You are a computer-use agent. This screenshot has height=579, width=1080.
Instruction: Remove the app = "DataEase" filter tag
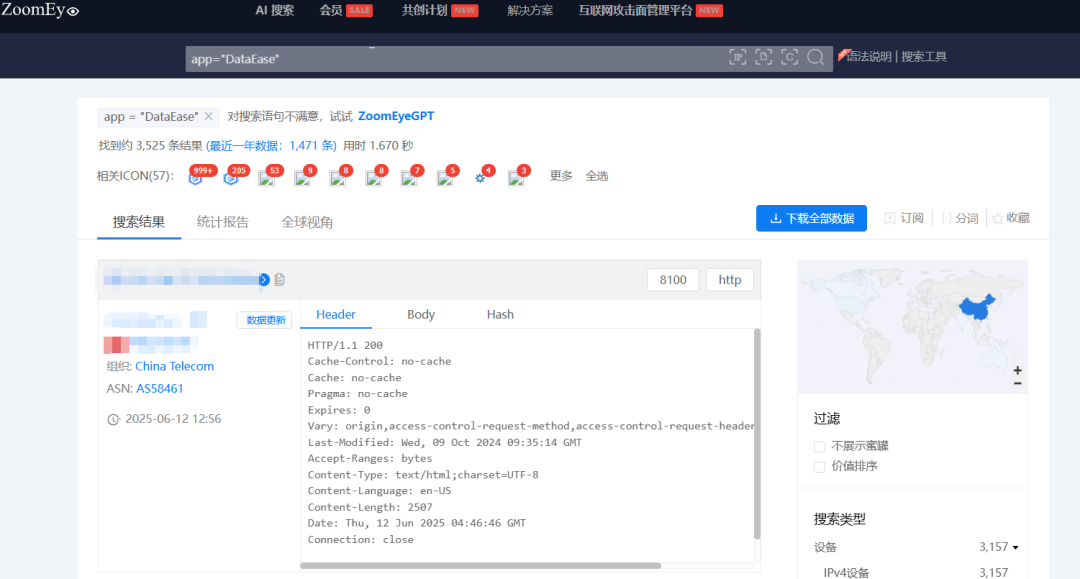click(209, 116)
